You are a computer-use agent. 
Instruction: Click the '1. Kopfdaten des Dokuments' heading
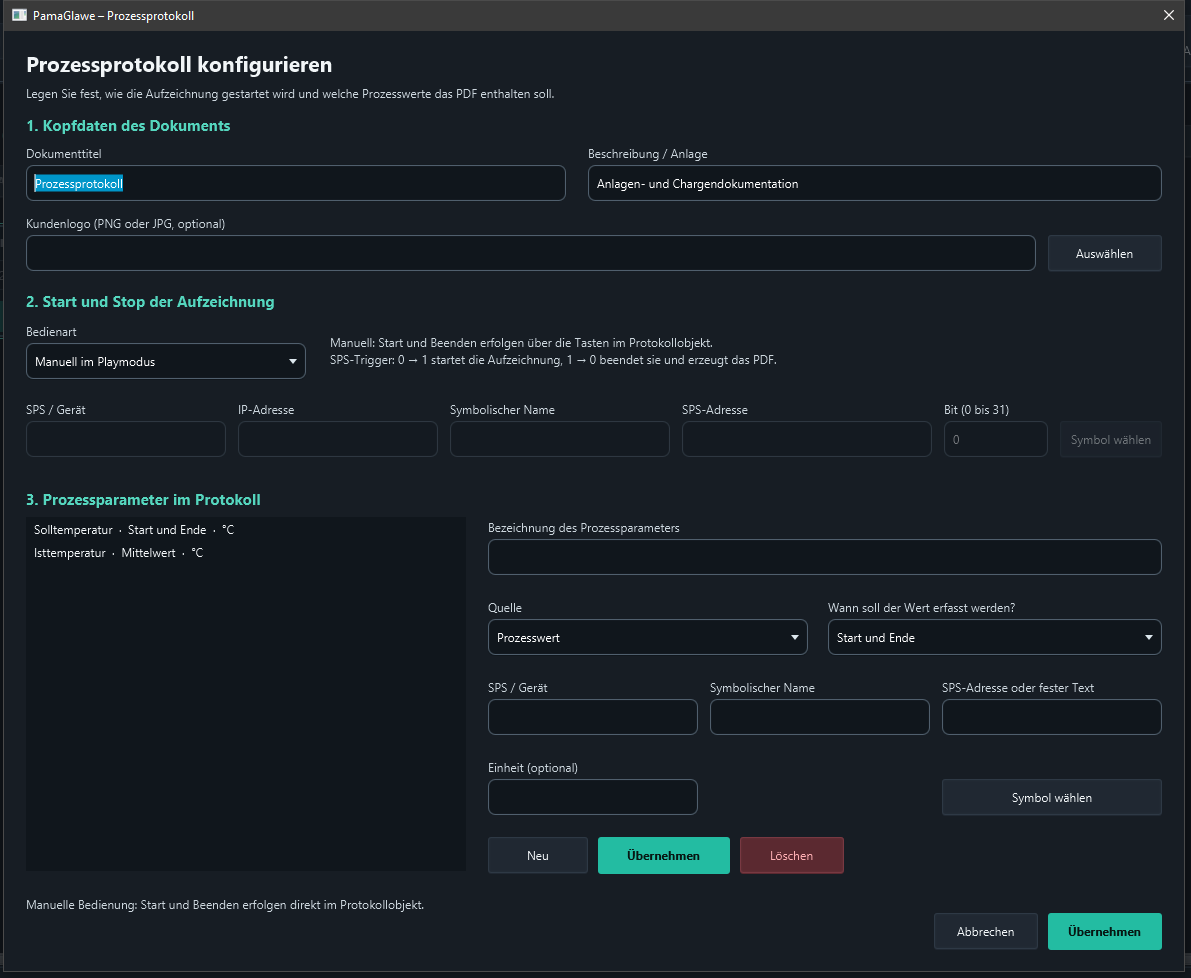(x=128, y=126)
